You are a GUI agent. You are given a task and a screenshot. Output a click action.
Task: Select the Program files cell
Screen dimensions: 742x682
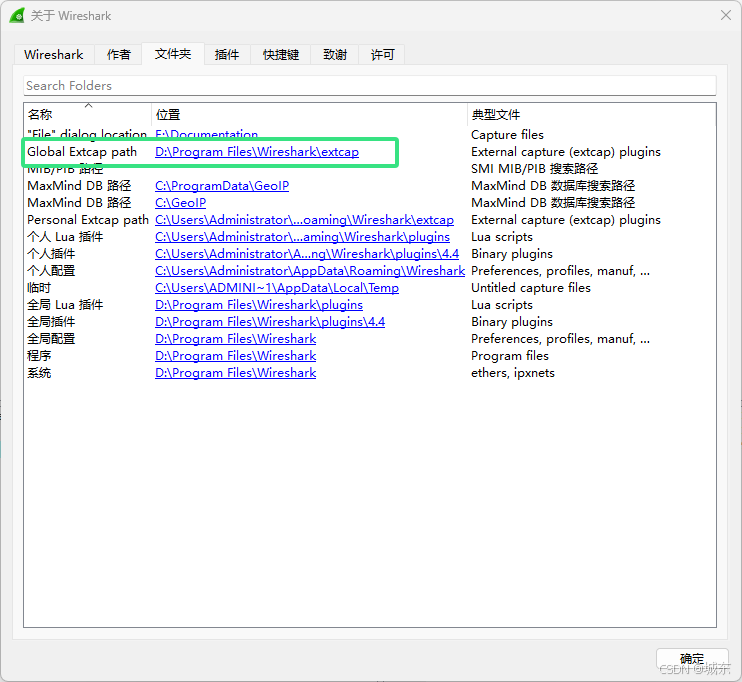[510, 356]
